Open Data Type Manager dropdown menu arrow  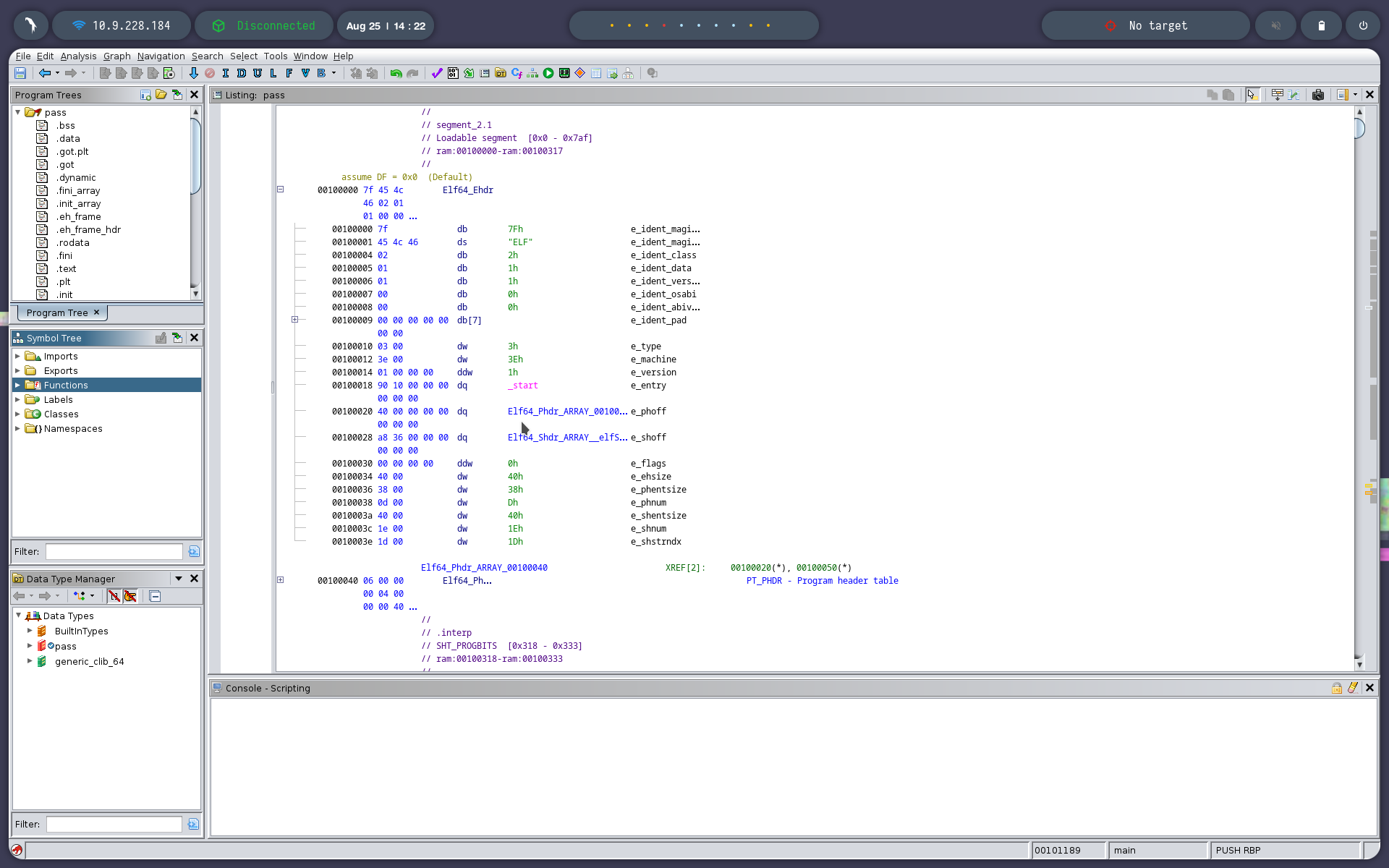click(178, 579)
